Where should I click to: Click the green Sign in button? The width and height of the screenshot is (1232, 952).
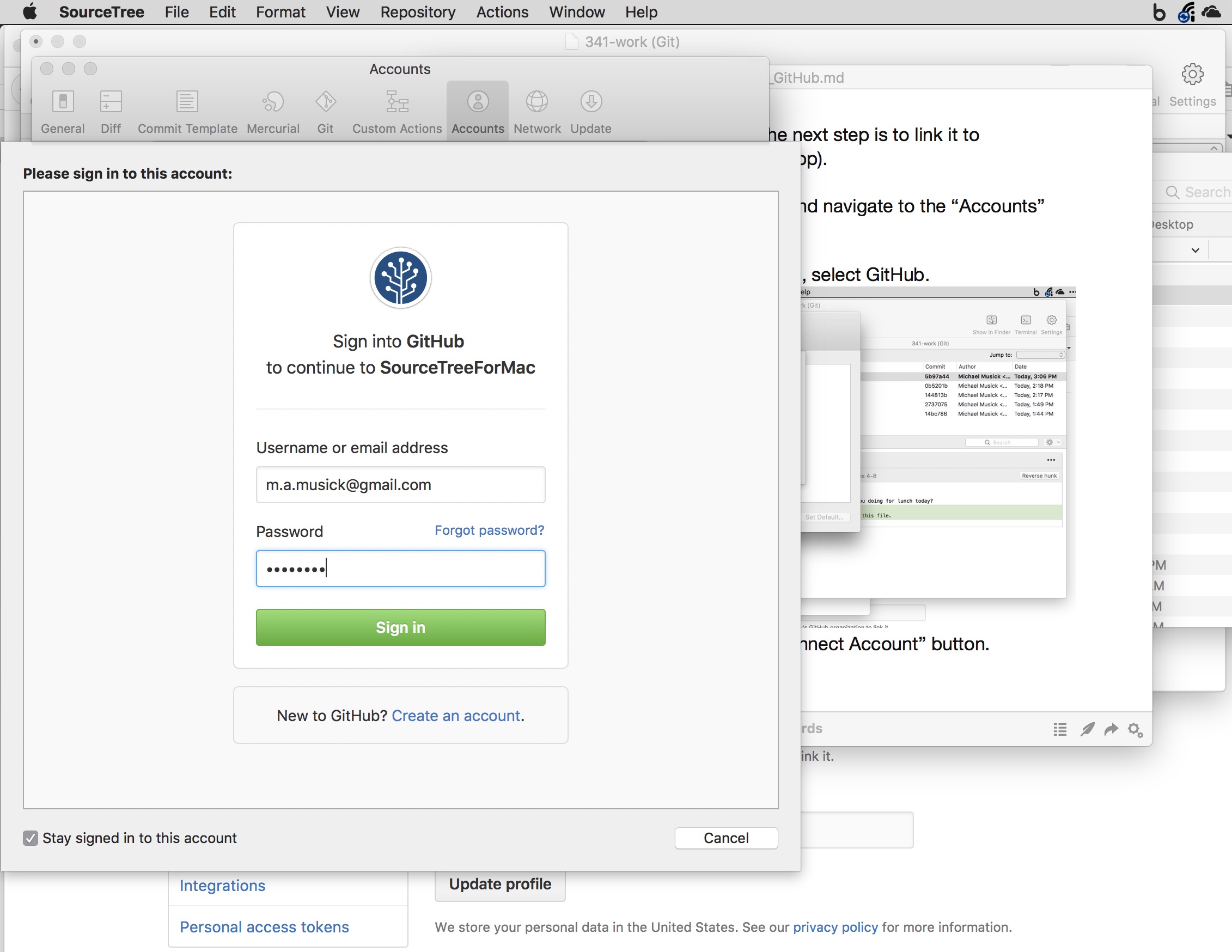click(x=400, y=627)
